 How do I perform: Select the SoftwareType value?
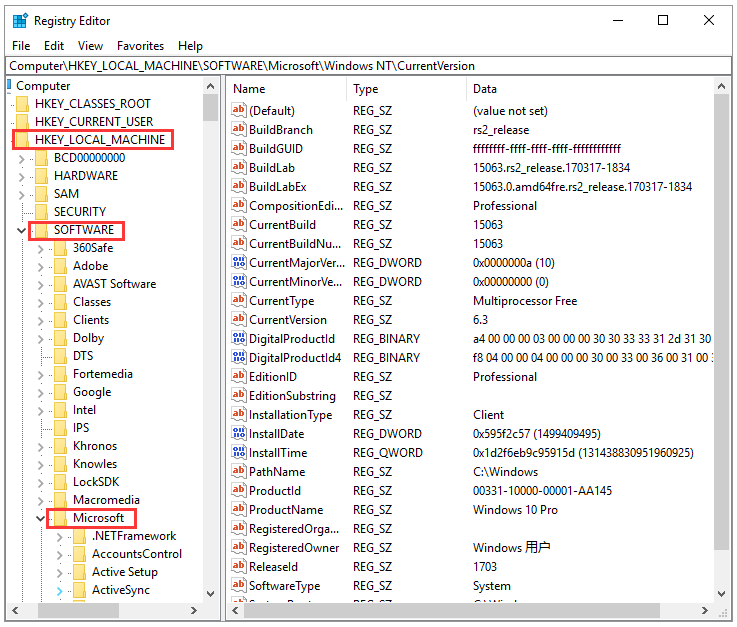click(284, 586)
